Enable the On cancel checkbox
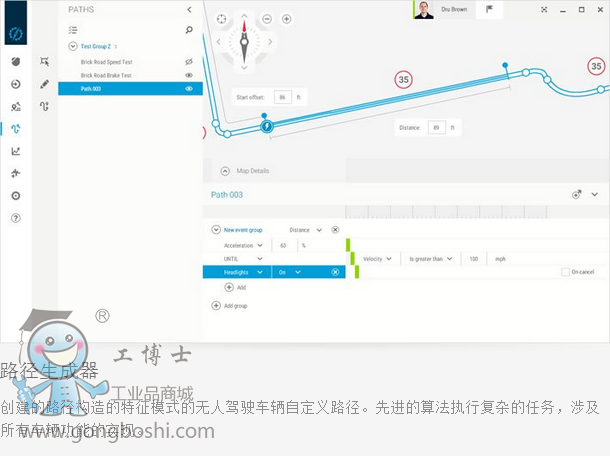The image size is (610, 456). [x=566, y=272]
